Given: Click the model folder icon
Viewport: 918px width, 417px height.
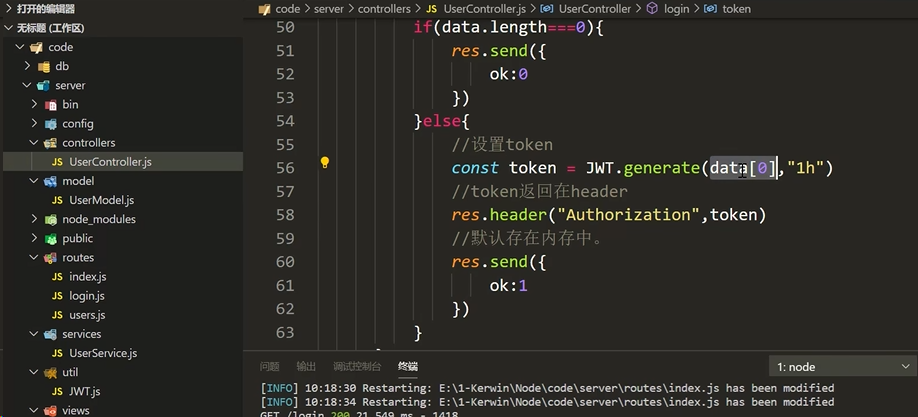Looking at the screenshot, I should click(51, 182).
